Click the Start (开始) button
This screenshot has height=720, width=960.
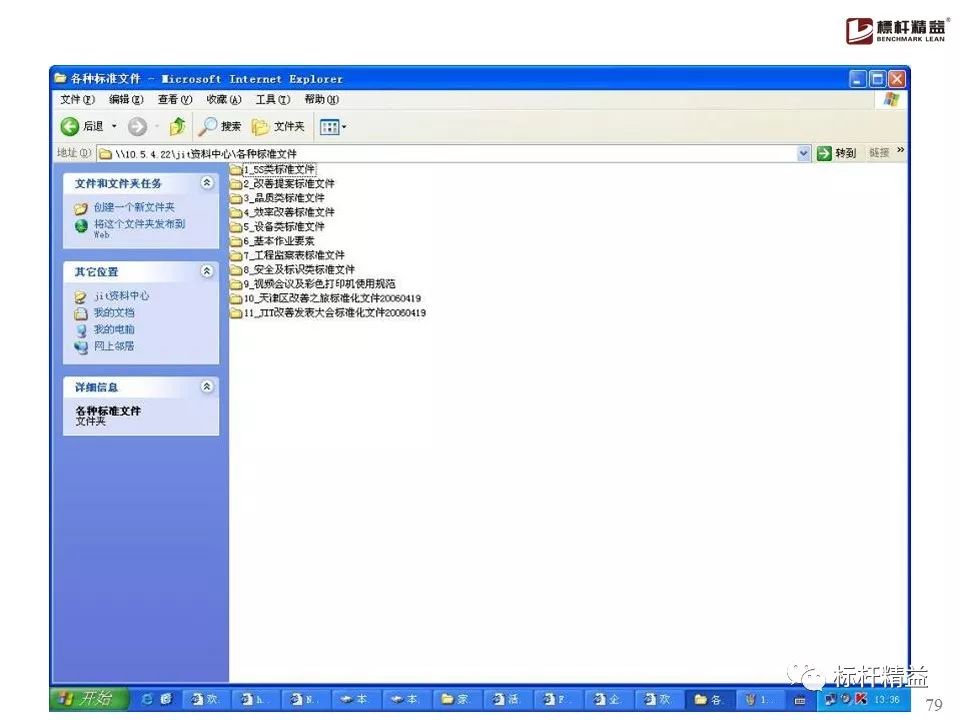89,699
